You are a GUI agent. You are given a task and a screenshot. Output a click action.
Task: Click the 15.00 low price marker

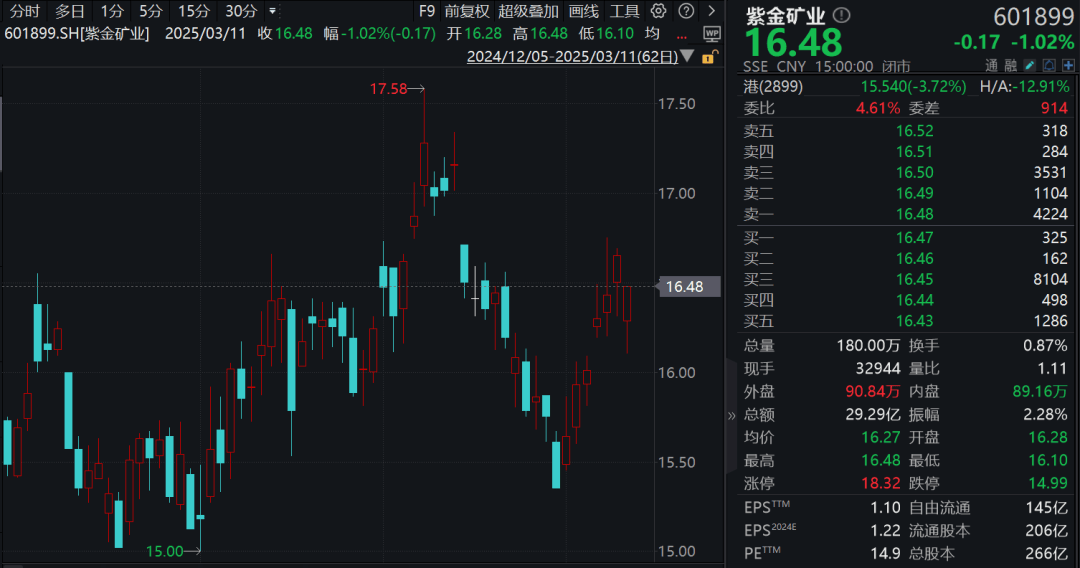coord(165,551)
